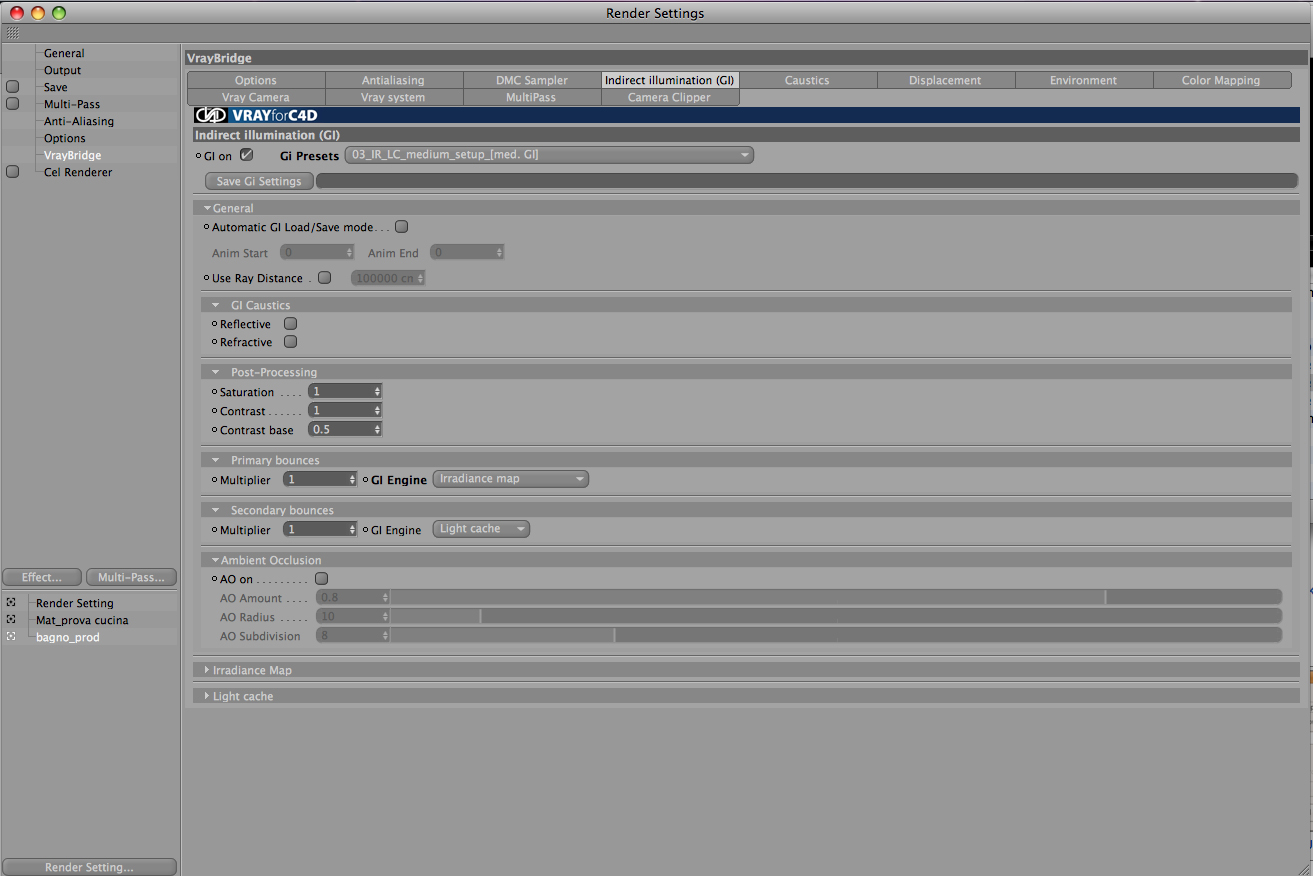Select General in the settings tree
Viewport: 1313px width, 876px height.
coord(64,53)
